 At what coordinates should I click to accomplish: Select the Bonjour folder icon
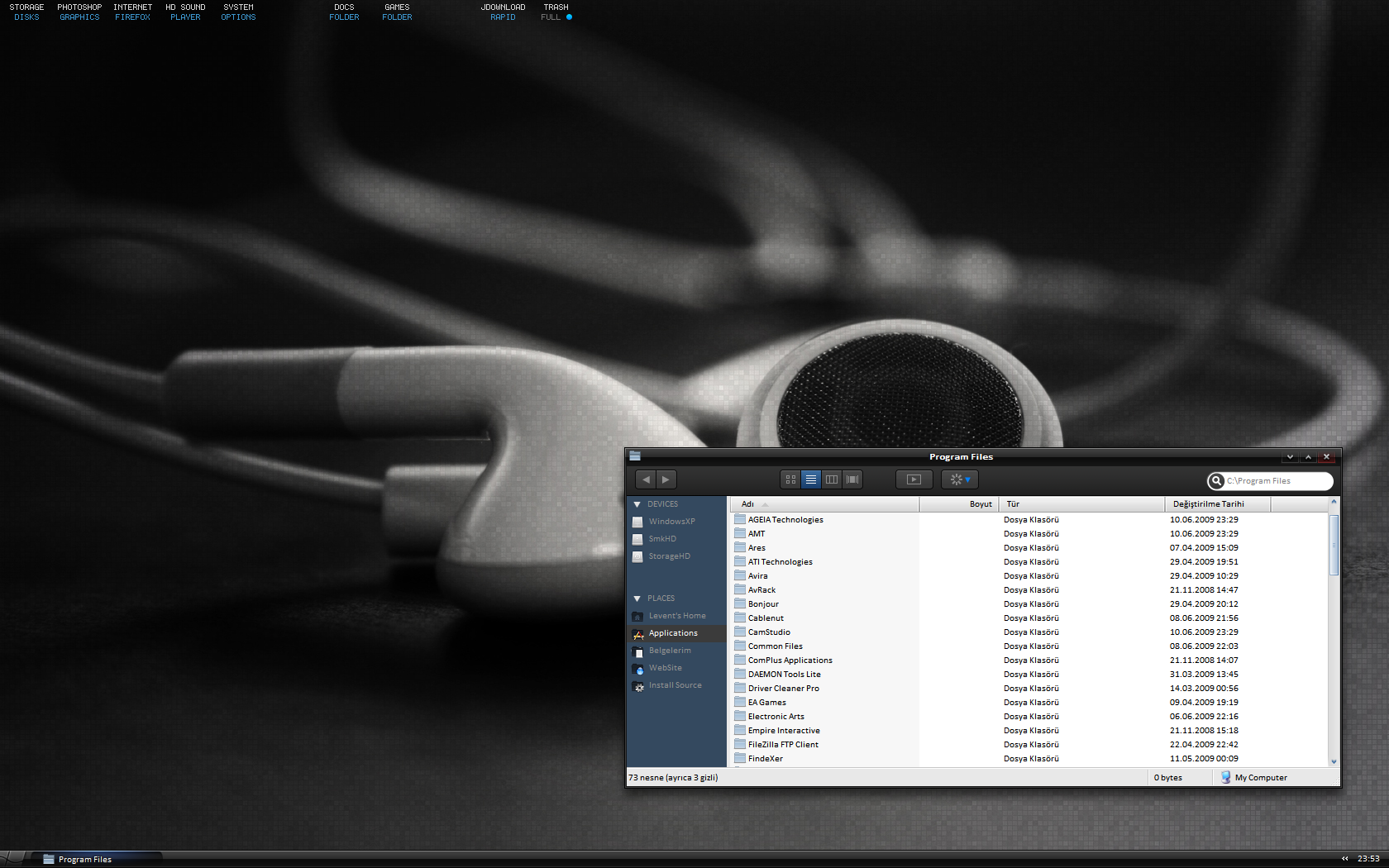[x=740, y=603]
